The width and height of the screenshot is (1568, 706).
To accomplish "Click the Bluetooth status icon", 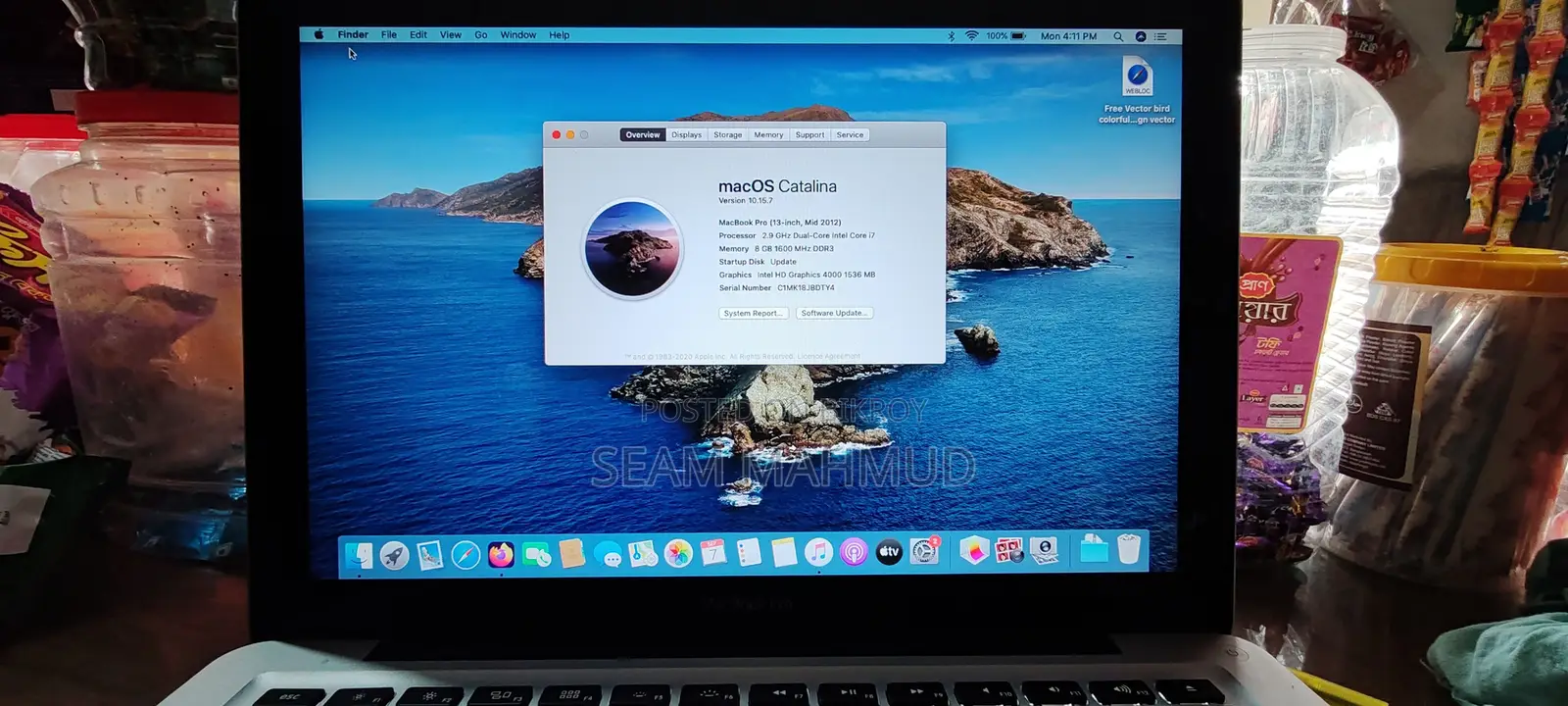I will click(951, 36).
